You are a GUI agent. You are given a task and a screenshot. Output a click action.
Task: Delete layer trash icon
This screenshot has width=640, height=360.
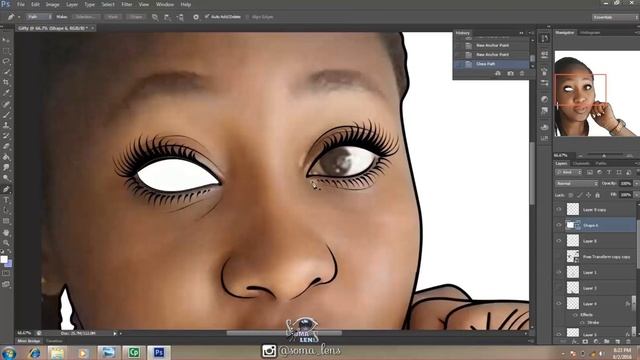628,341
